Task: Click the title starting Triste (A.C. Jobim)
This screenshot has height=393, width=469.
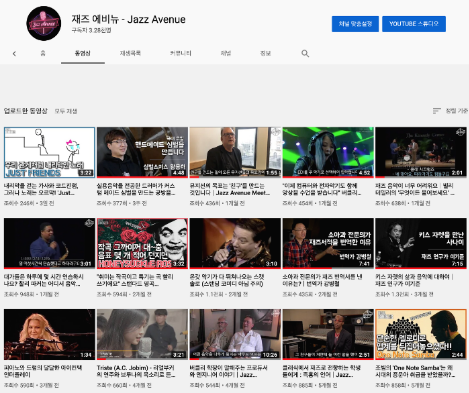Action: pos(136,371)
